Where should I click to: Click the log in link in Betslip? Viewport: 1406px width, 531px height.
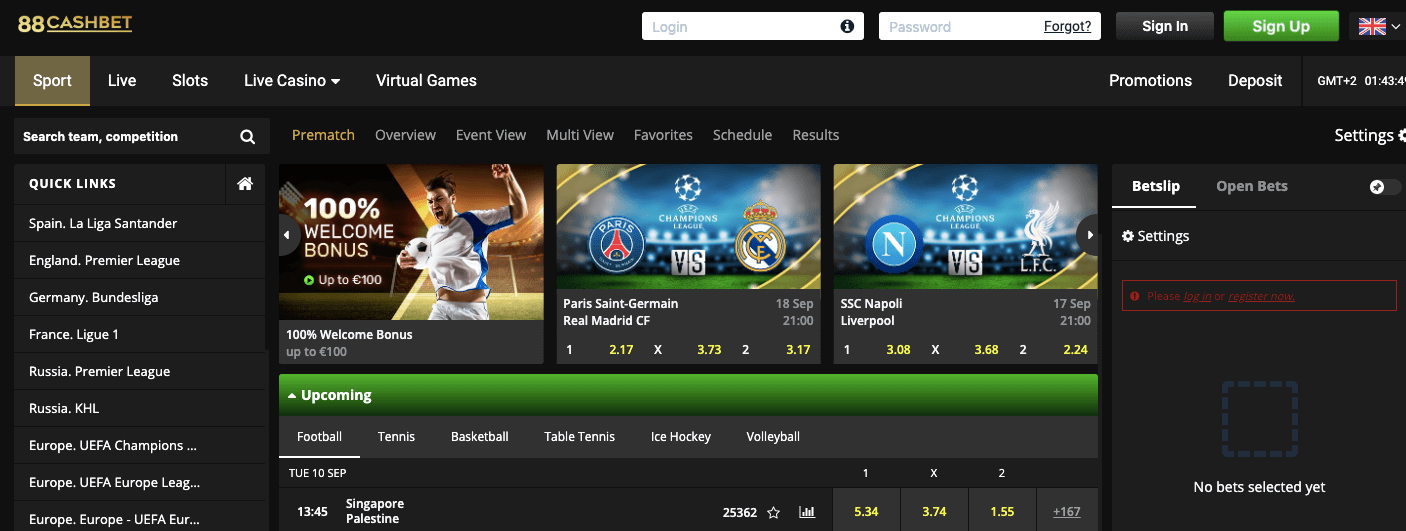point(1197,296)
